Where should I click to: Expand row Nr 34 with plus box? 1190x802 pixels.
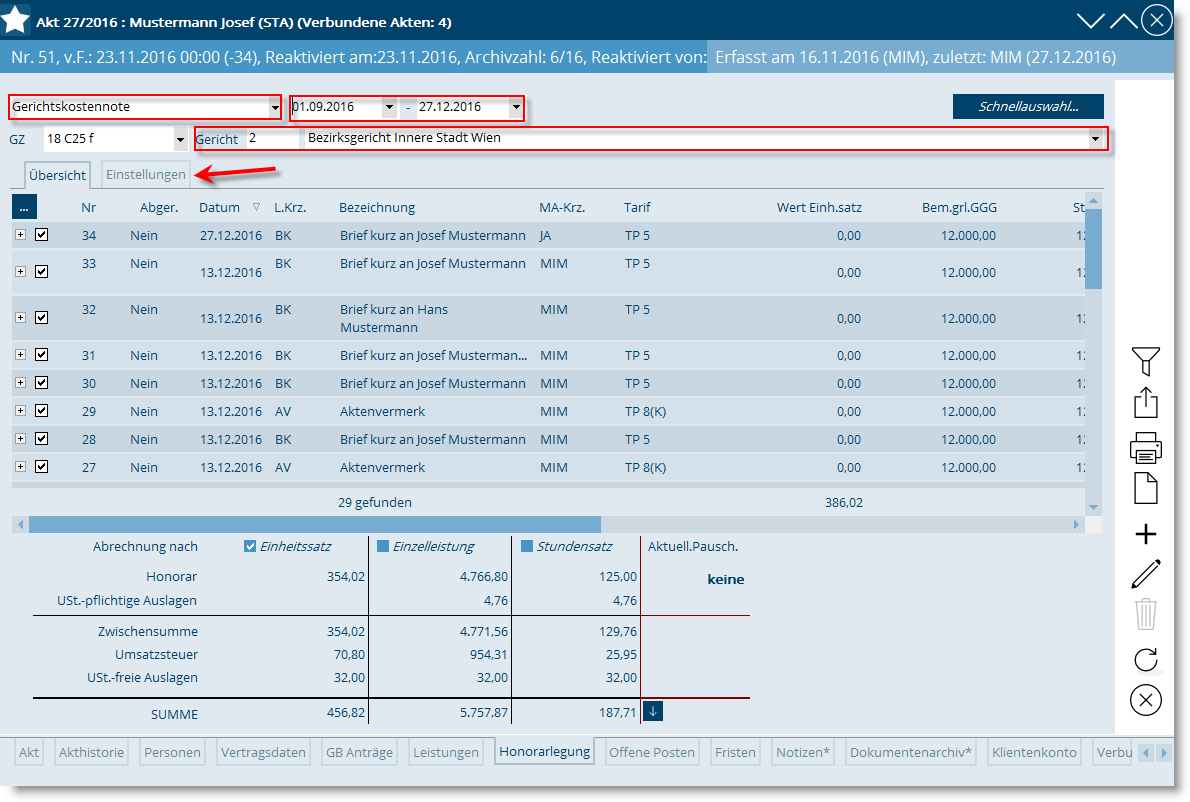(20, 235)
